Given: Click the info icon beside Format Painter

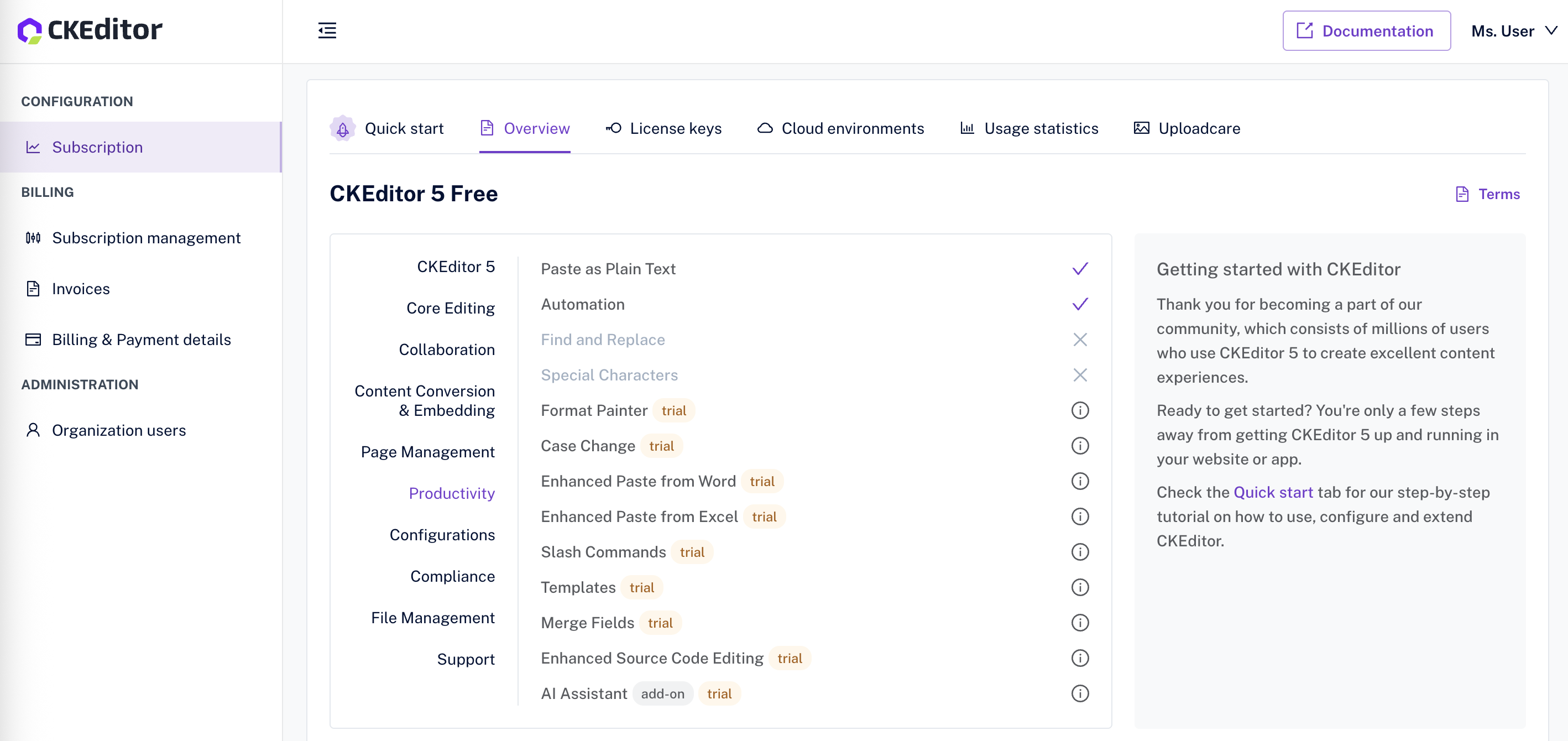Looking at the screenshot, I should [1079, 410].
